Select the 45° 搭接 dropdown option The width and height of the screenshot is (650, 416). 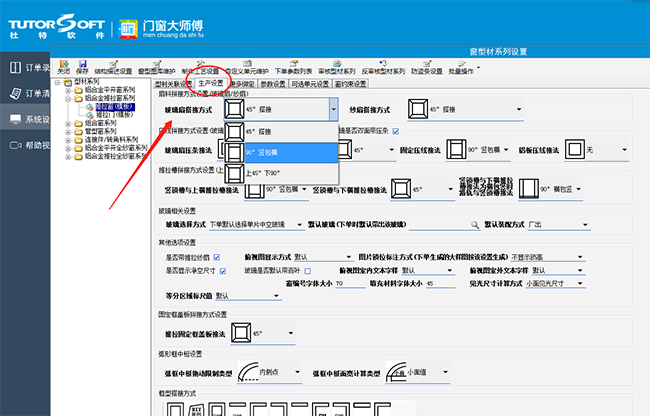(x=281, y=132)
